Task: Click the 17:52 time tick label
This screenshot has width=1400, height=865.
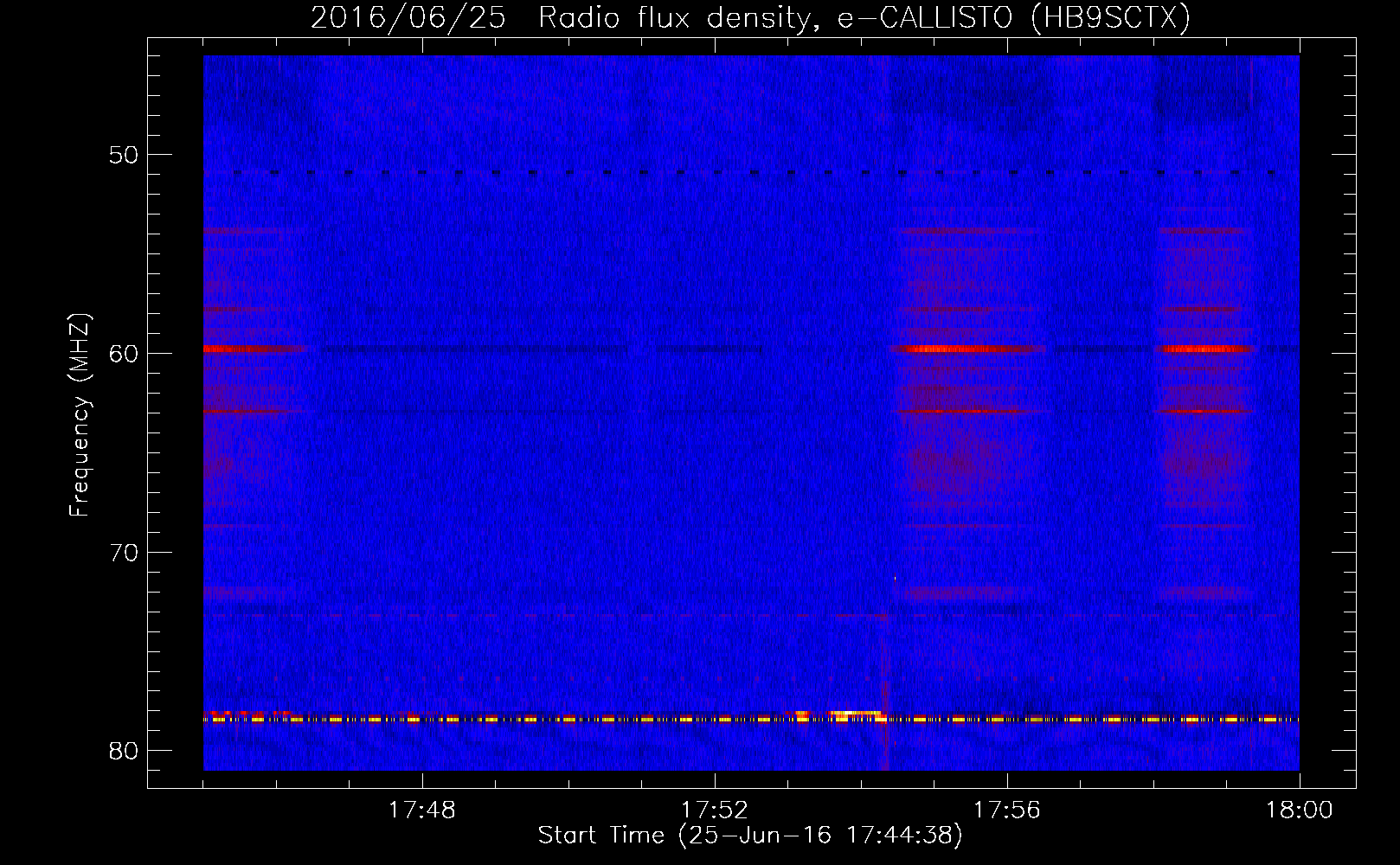Action: pyautogui.click(x=714, y=811)
